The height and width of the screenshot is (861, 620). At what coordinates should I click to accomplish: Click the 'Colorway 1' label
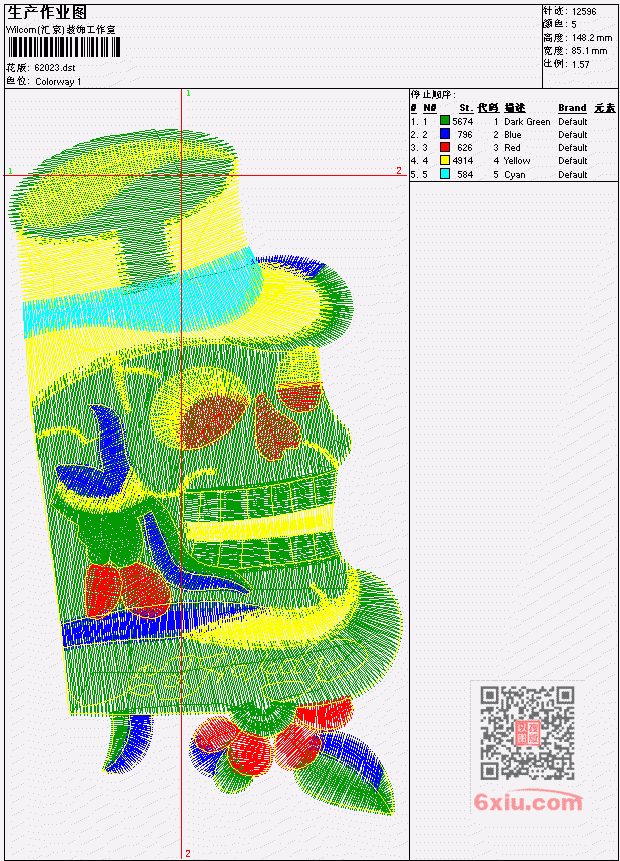[x=58, y=82]
